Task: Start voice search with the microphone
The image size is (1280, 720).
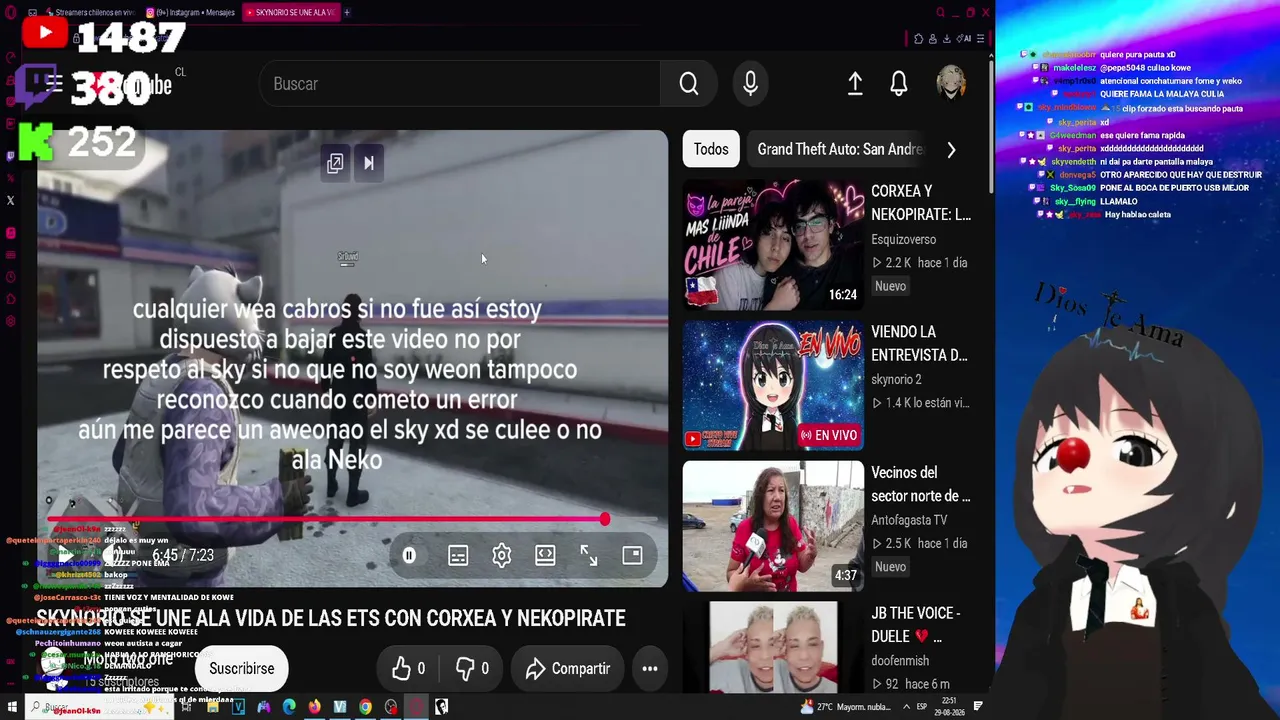Action: tap(750, 84)
